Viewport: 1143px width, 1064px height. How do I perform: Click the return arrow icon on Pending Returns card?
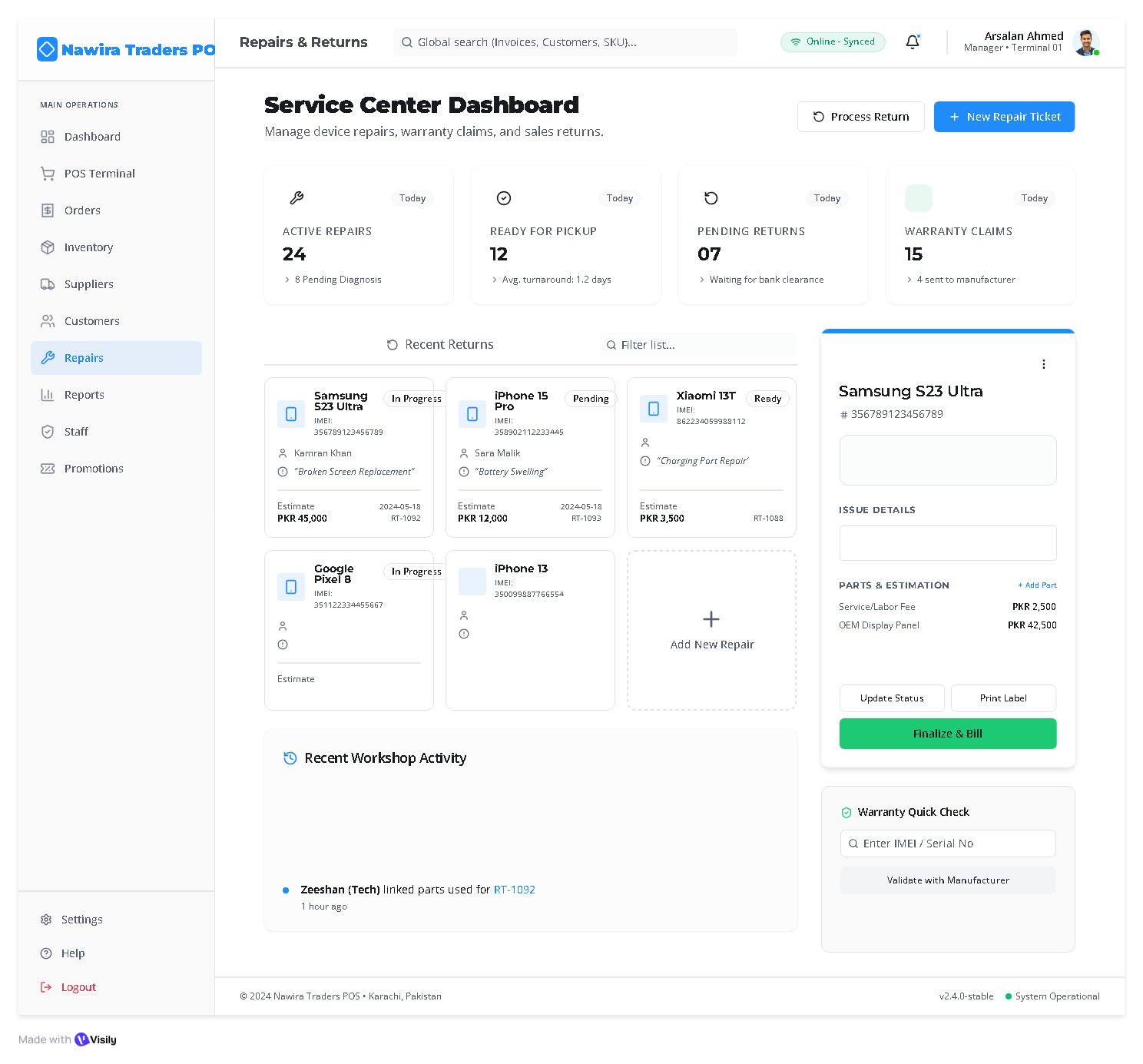pyautogui.click(x=711, y=198)
